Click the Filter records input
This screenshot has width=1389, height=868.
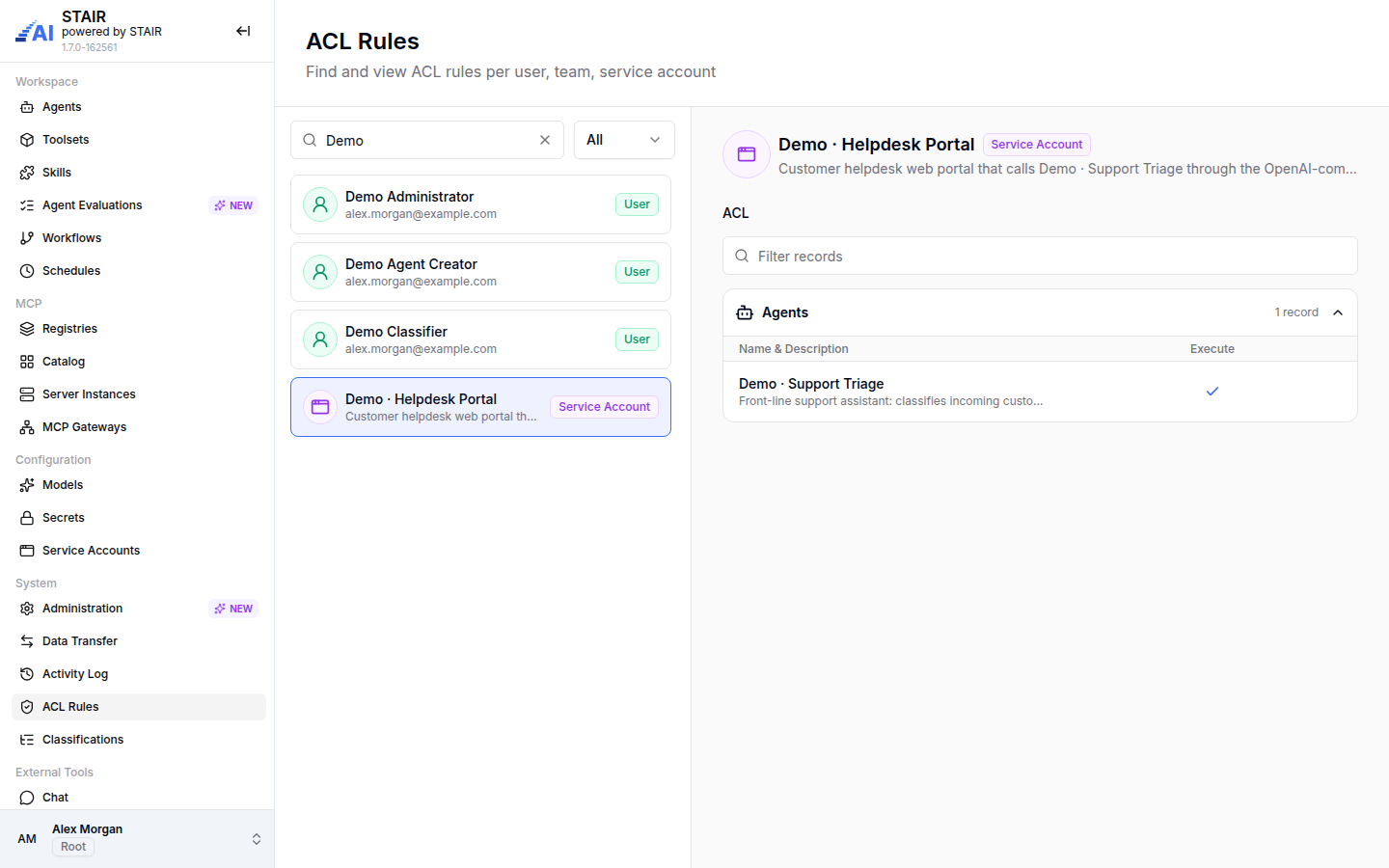(1040, 256)
